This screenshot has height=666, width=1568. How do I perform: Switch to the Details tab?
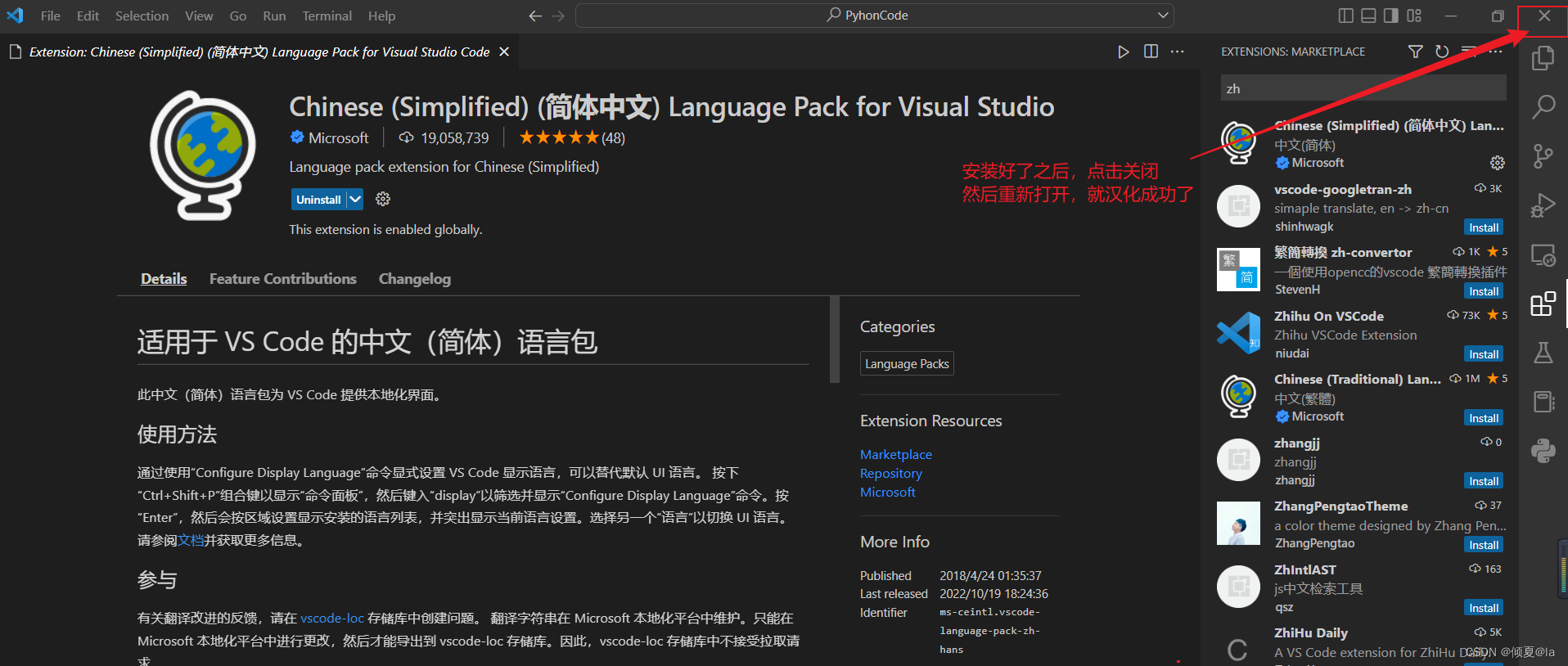(x=164, y=279)
